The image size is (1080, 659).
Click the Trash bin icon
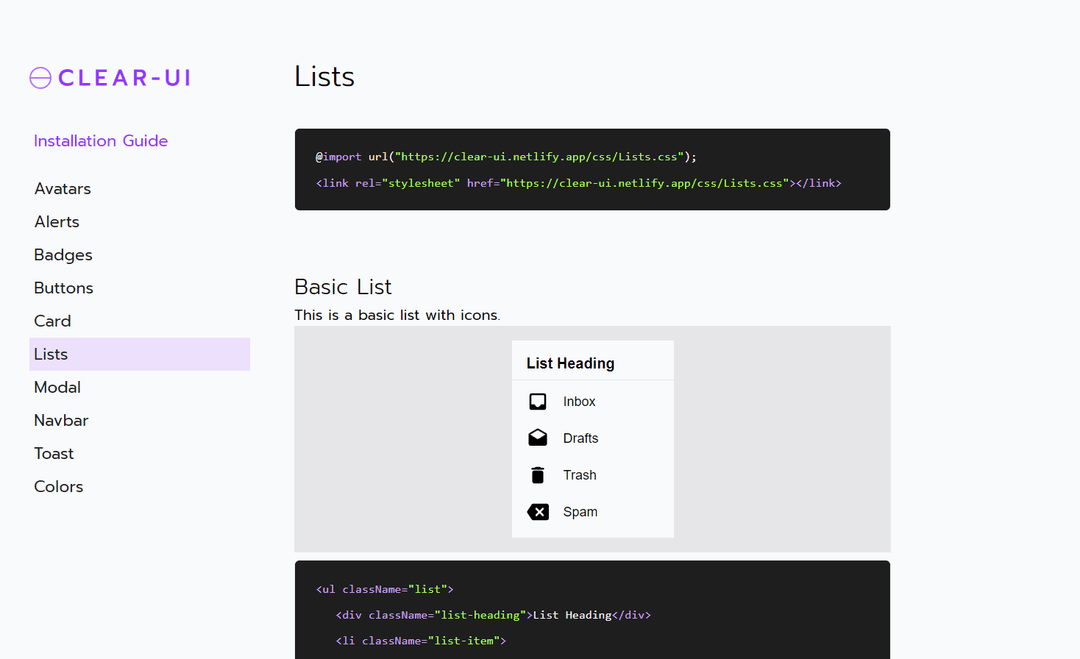(538, 475)
